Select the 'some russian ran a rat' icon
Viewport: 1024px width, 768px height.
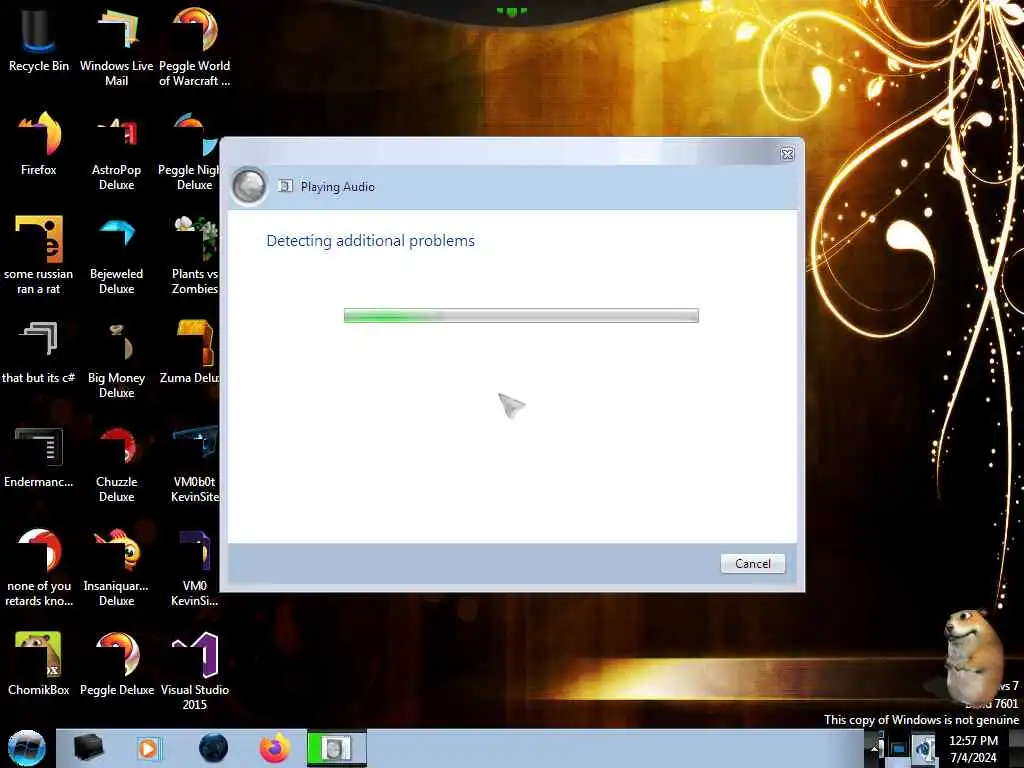(39, 255)
